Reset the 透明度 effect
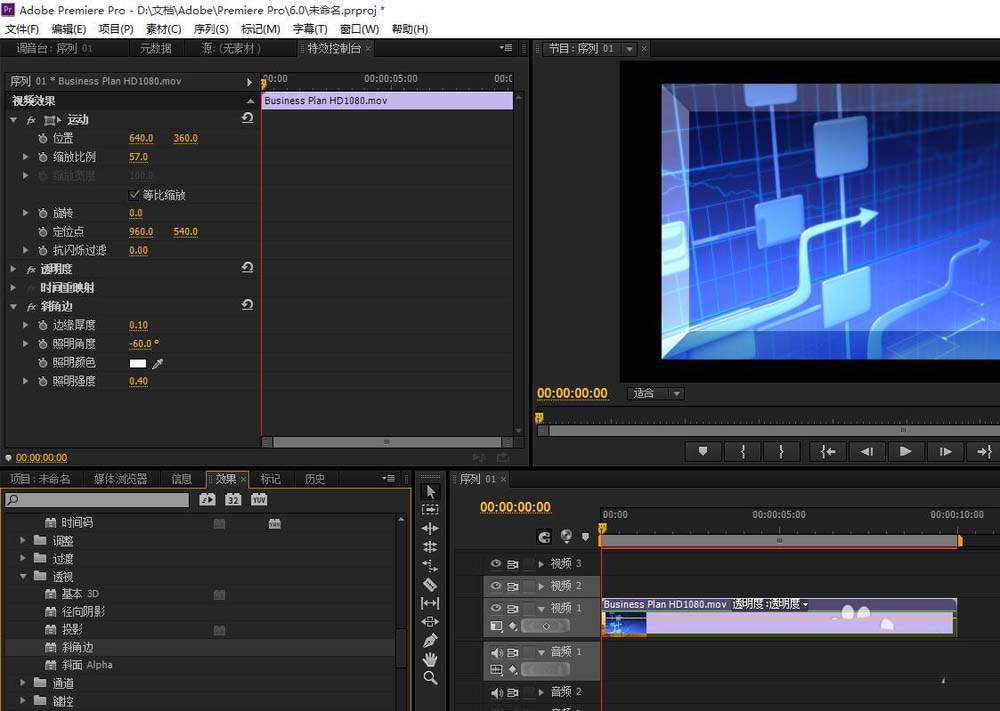 point(247,268)
